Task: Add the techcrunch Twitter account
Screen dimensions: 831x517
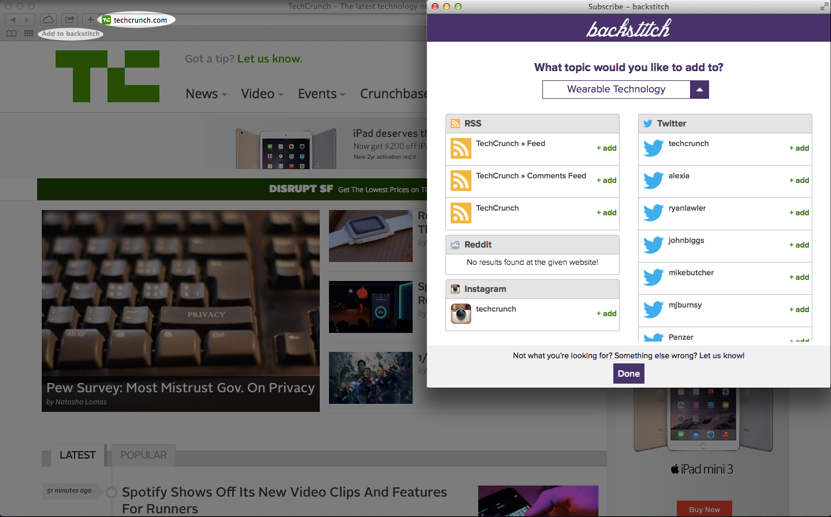Action: [x=799, y=148]
